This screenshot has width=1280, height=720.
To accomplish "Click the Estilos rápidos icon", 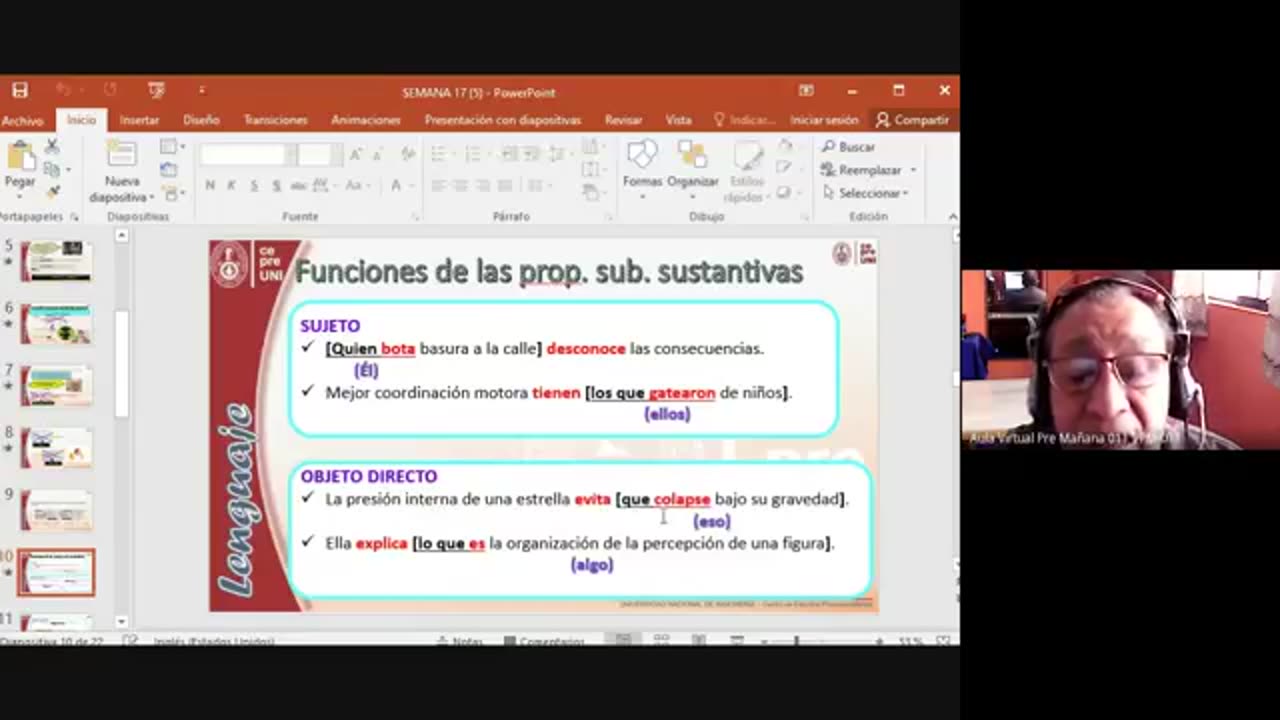I will (x=747, y=157).
